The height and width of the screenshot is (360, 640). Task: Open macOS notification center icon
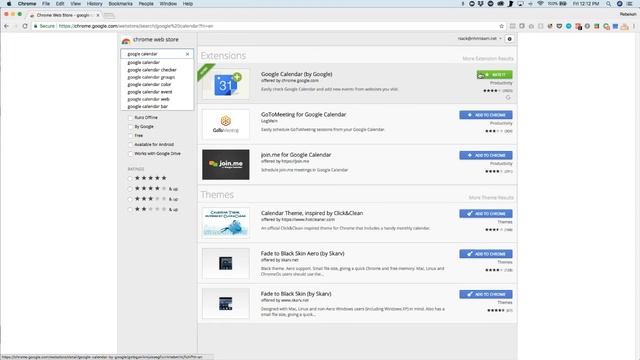point(630,4)
